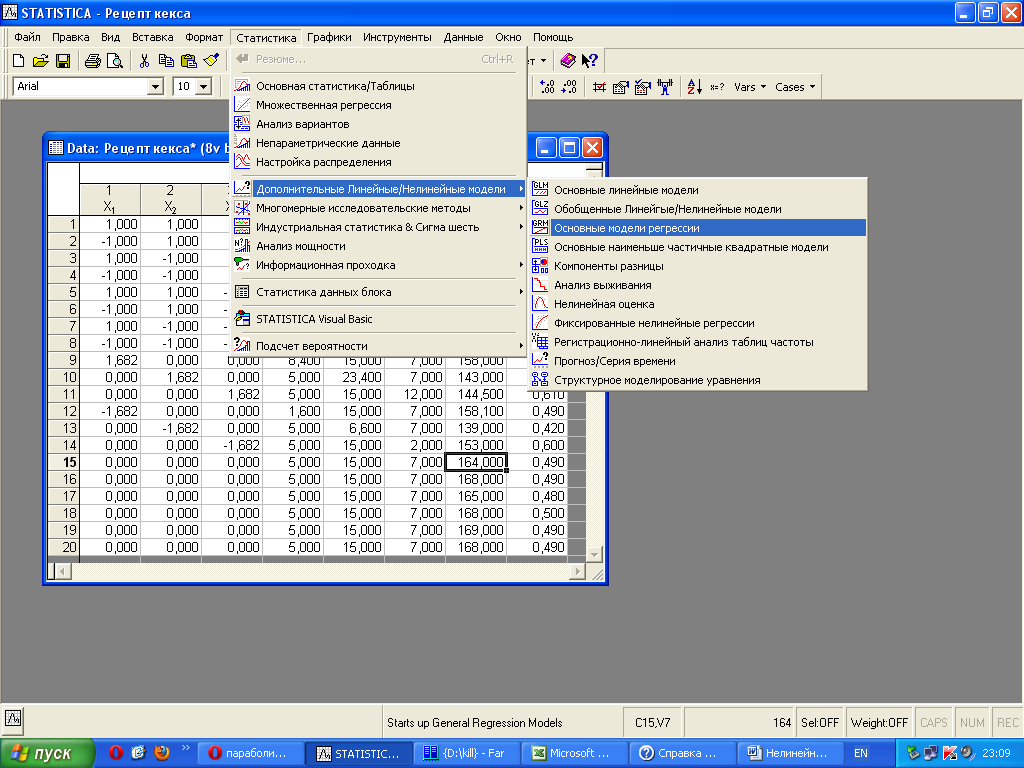Click the cell with value 23,400
Screen dimensions: 1024x768
354,377
